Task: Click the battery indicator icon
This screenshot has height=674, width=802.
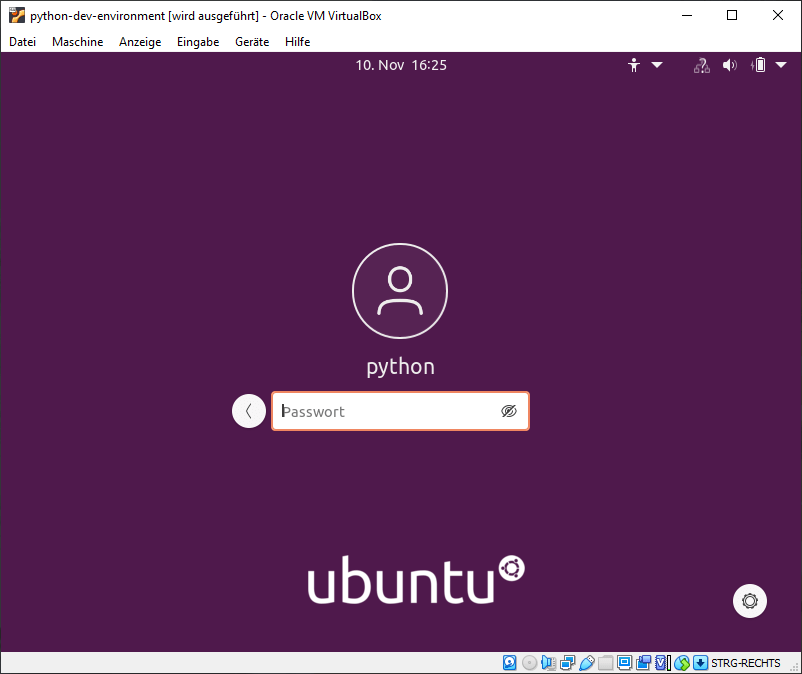Action: pos(759,65)
